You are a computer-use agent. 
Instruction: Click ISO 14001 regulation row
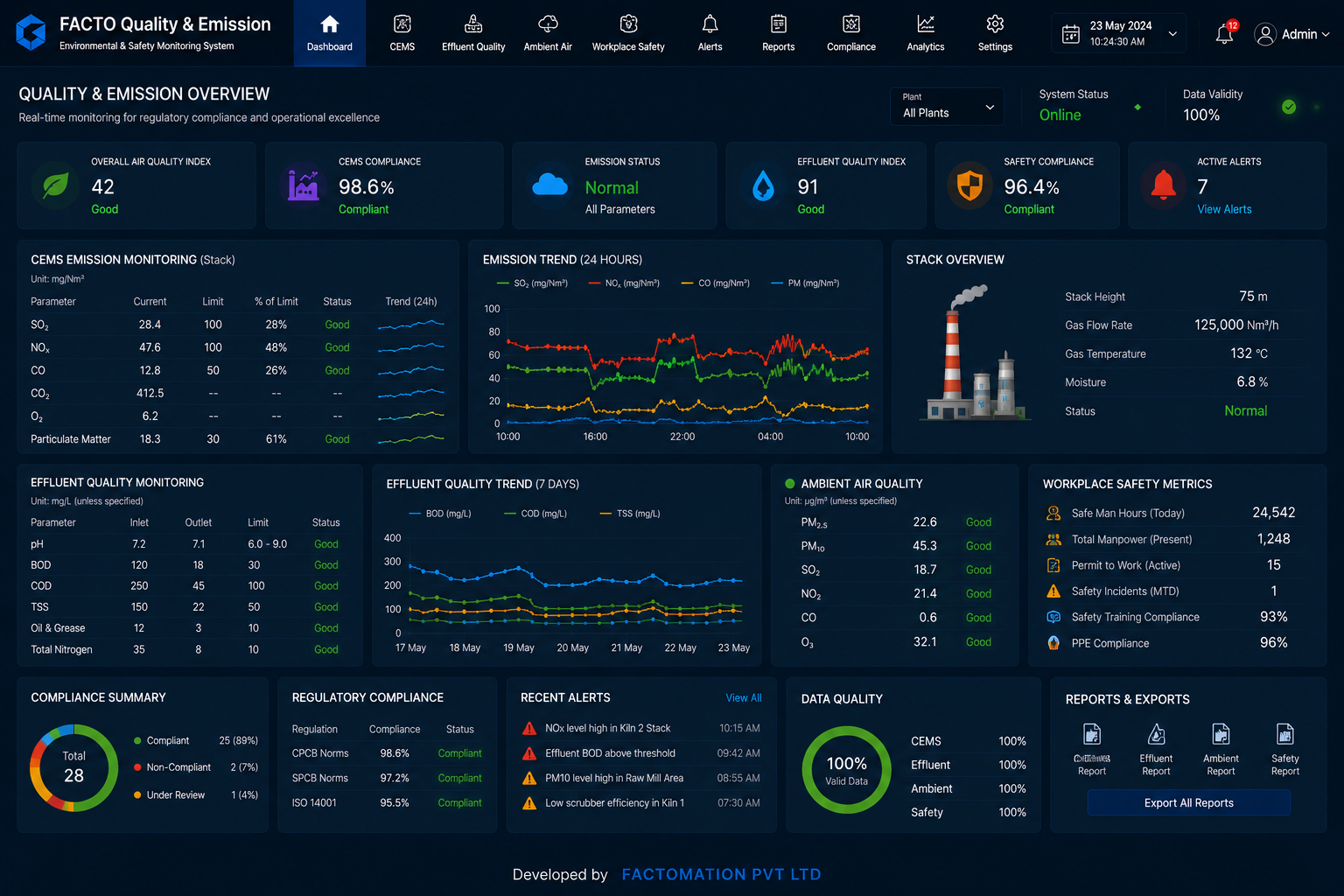pos(387,802)
